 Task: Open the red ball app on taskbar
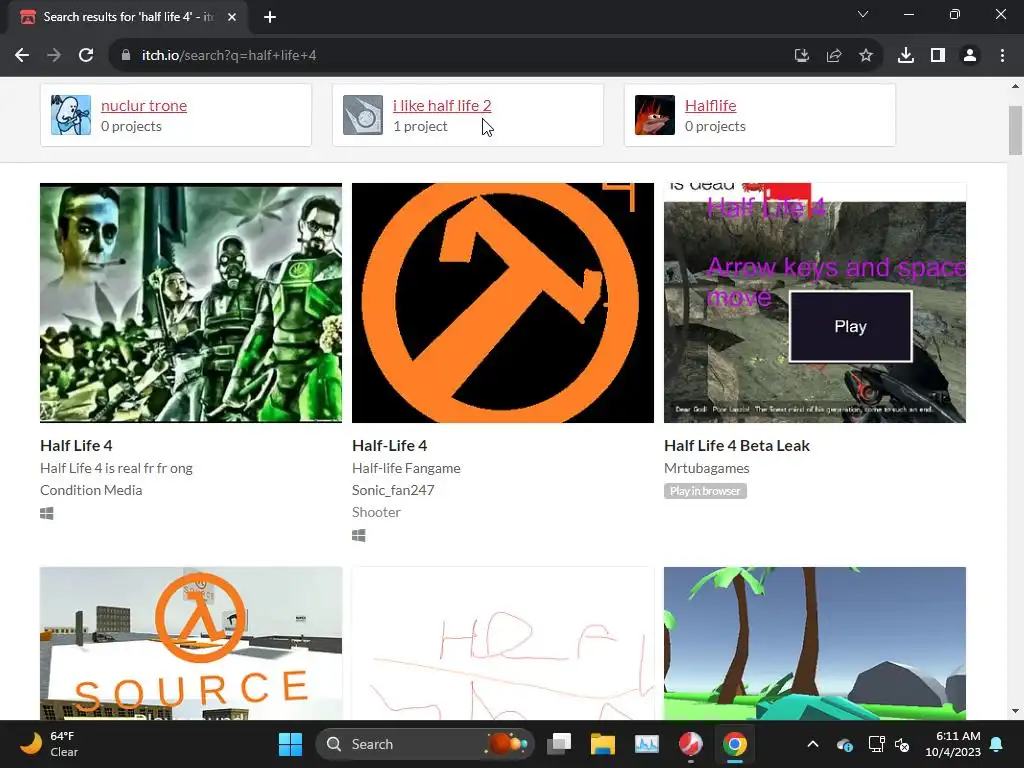point(690,744)
